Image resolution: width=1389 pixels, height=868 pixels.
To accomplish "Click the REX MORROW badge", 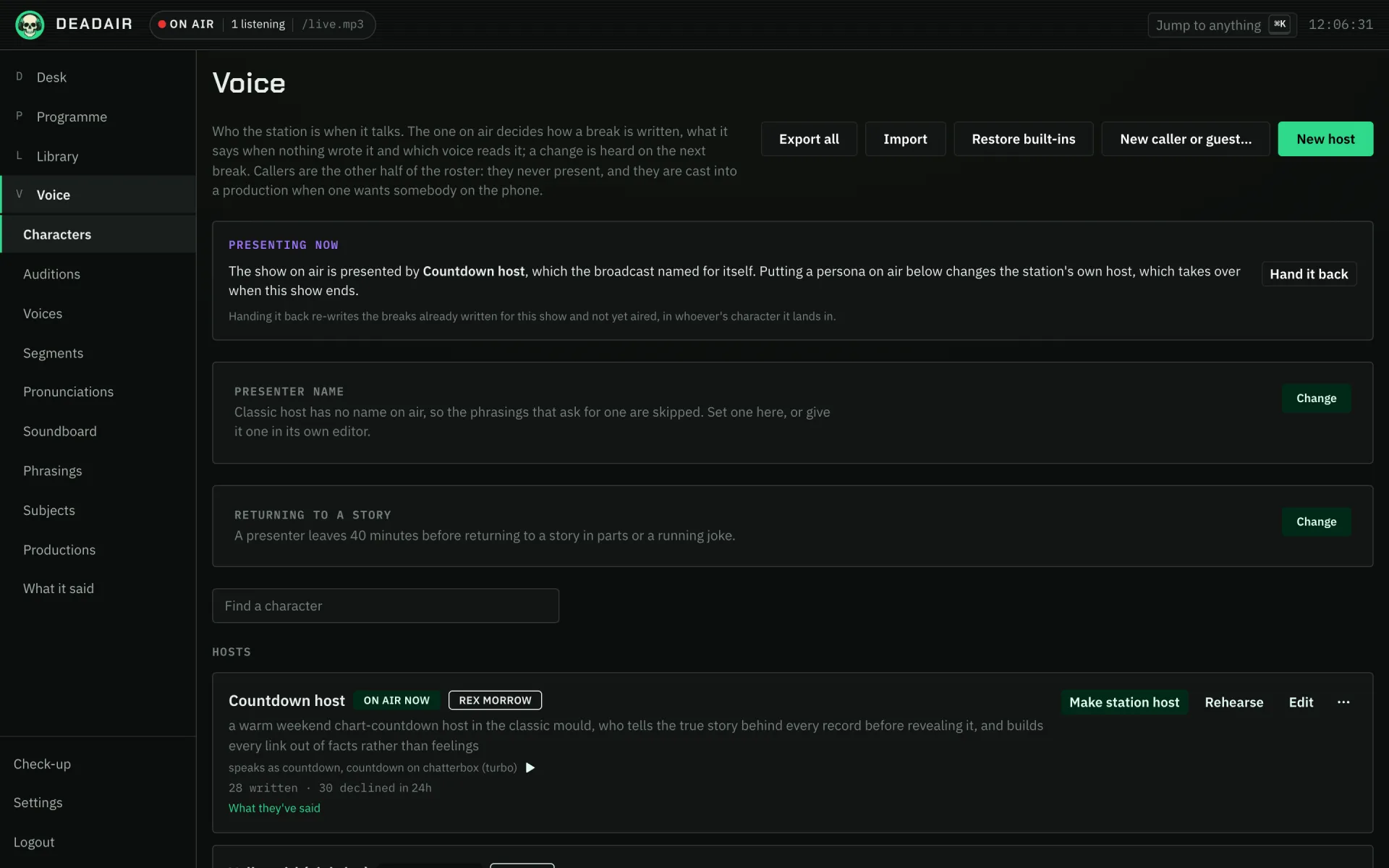I will pos(495,700).
